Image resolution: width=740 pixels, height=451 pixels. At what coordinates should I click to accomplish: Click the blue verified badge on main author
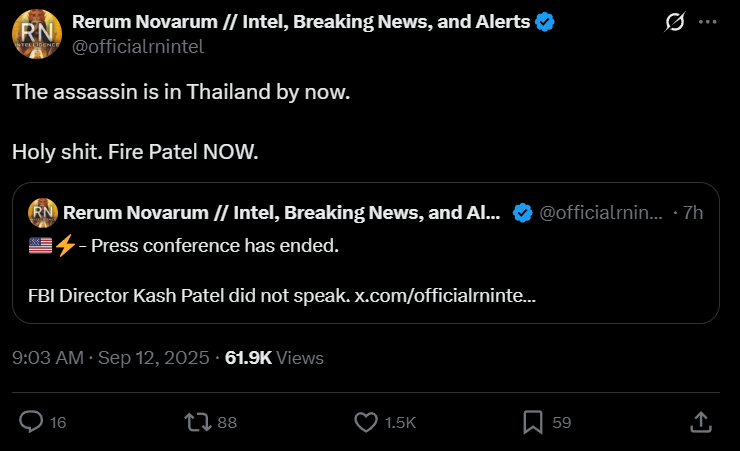click(545, 22)
